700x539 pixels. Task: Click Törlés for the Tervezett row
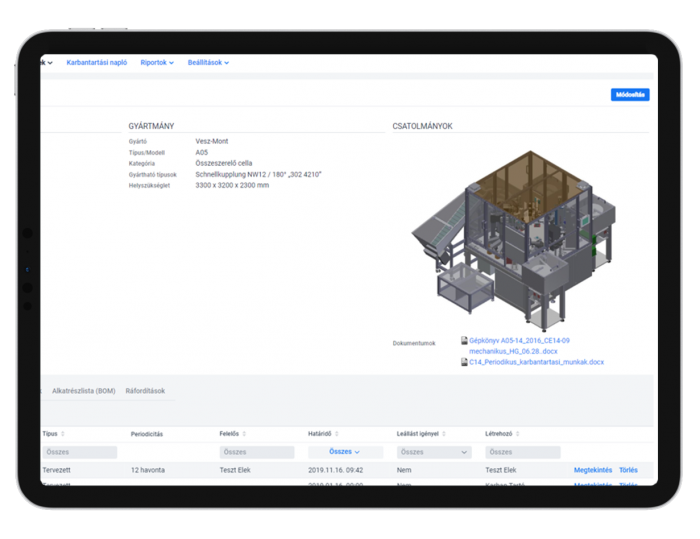tap(628, 469)
